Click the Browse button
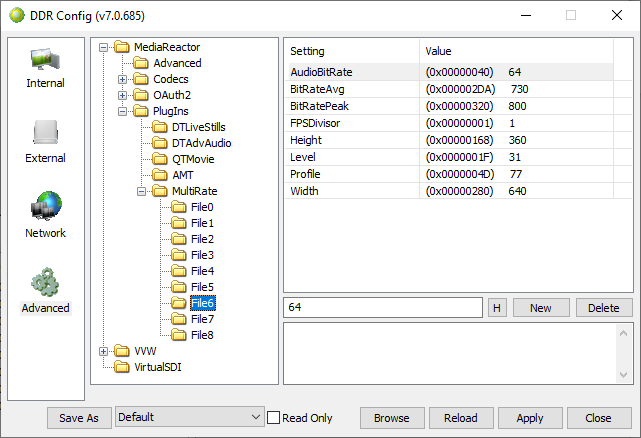641x438 pixels. [x=392, y=418]
